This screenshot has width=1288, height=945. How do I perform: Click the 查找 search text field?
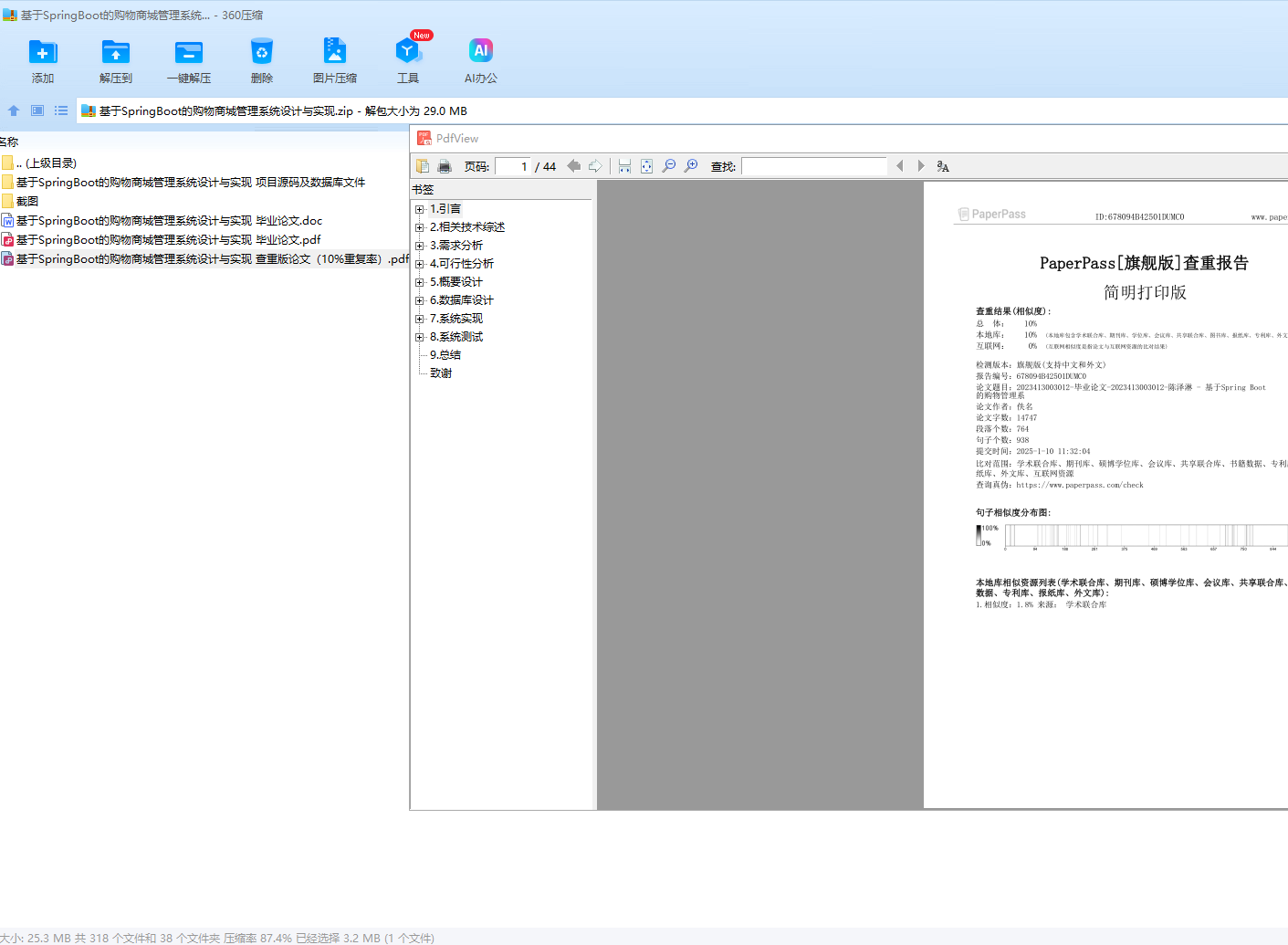pos(814,166)
